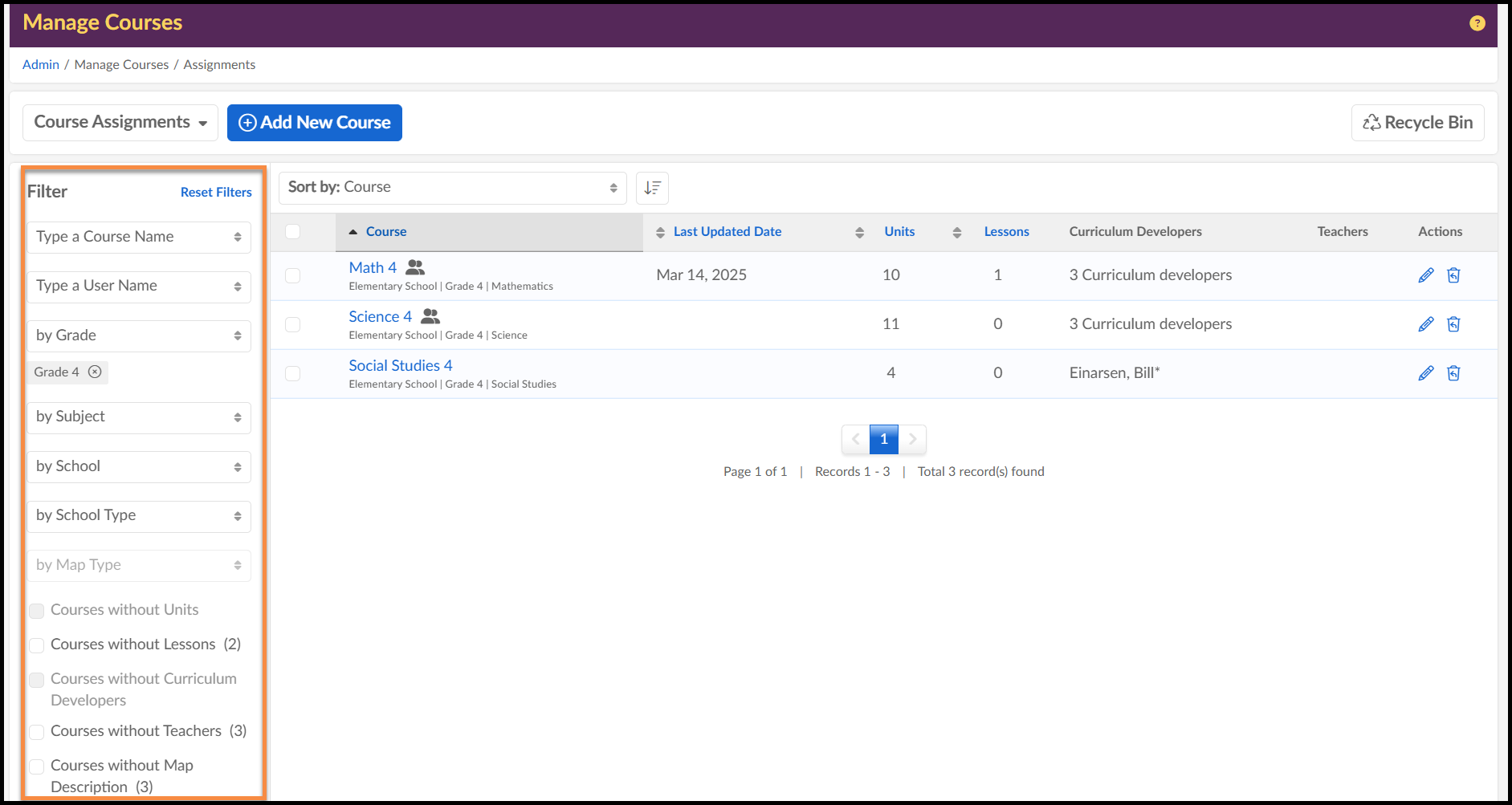Click the Reset Filters link
This screenshot has width=1512, height=805.
click(x=216, y=193)
